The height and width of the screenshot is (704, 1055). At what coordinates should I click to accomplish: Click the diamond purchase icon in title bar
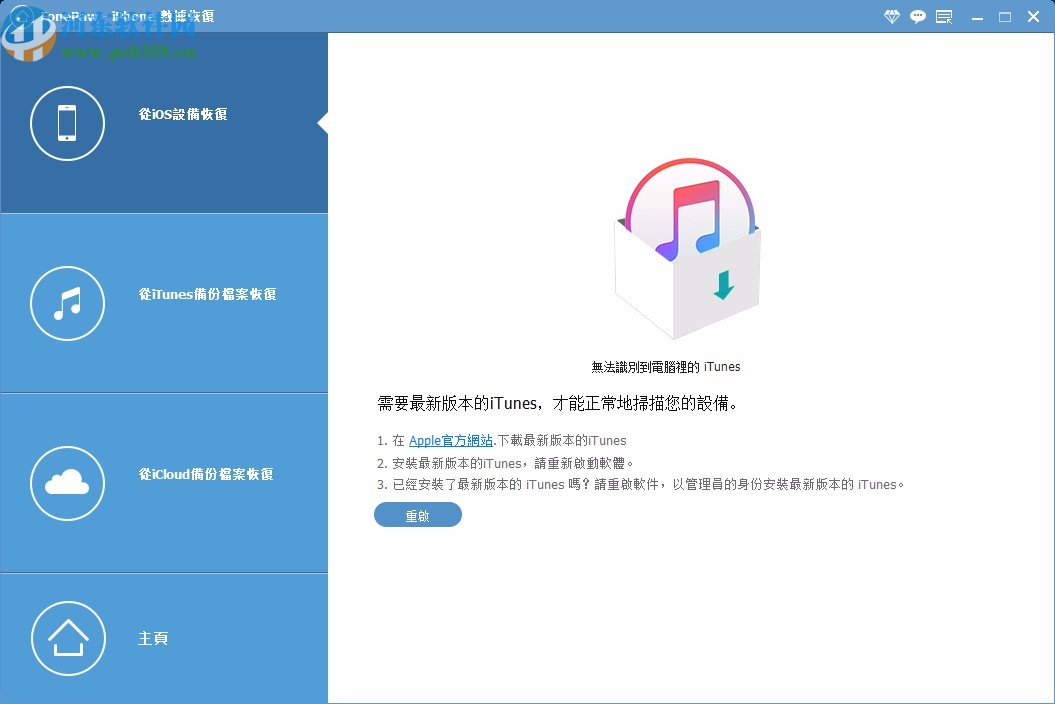(x=890, y=16)
